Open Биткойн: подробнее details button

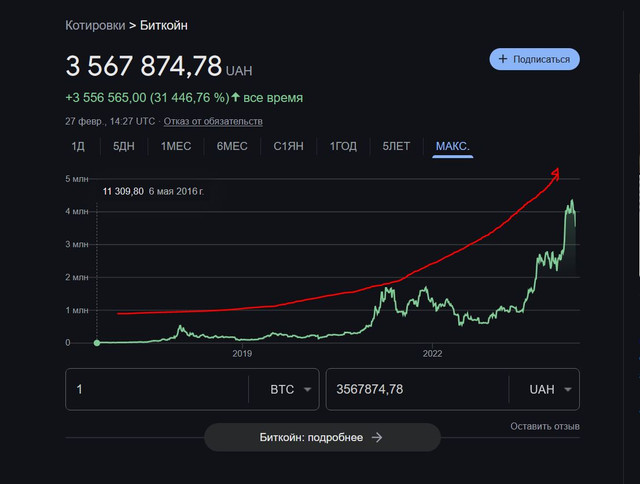[x=322, y=437]
